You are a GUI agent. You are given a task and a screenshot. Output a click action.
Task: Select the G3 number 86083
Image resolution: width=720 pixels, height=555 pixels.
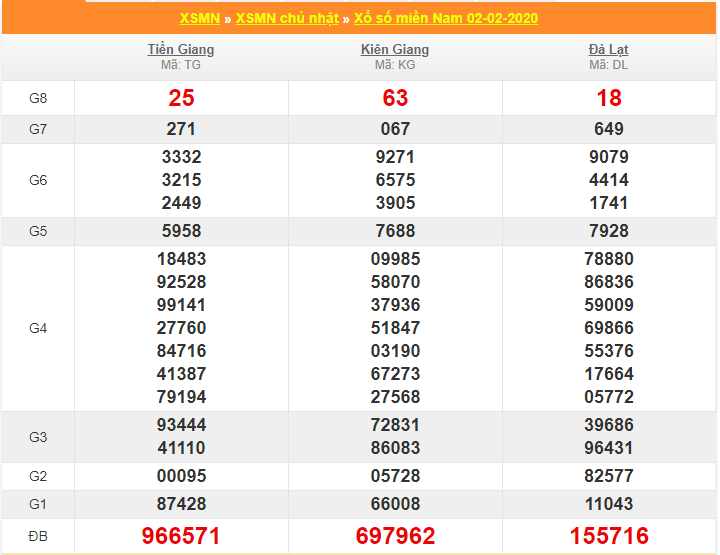coord(395,448)
